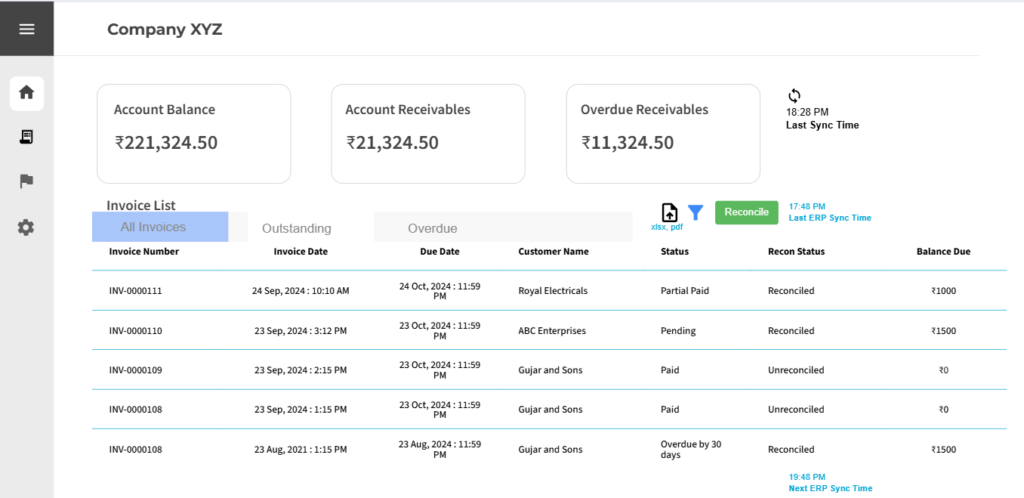Select the Account Balance card

[194, 133]
